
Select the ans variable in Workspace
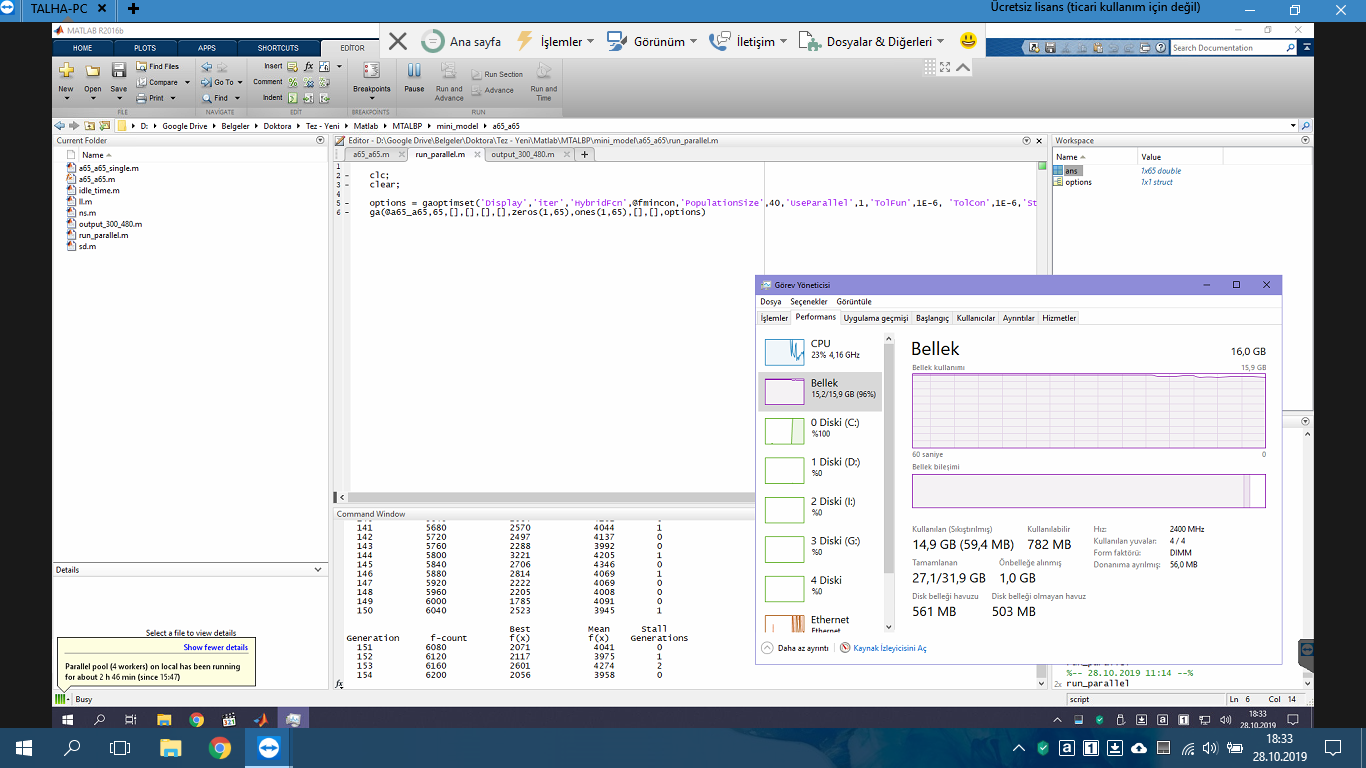(x=1071, y=171)
